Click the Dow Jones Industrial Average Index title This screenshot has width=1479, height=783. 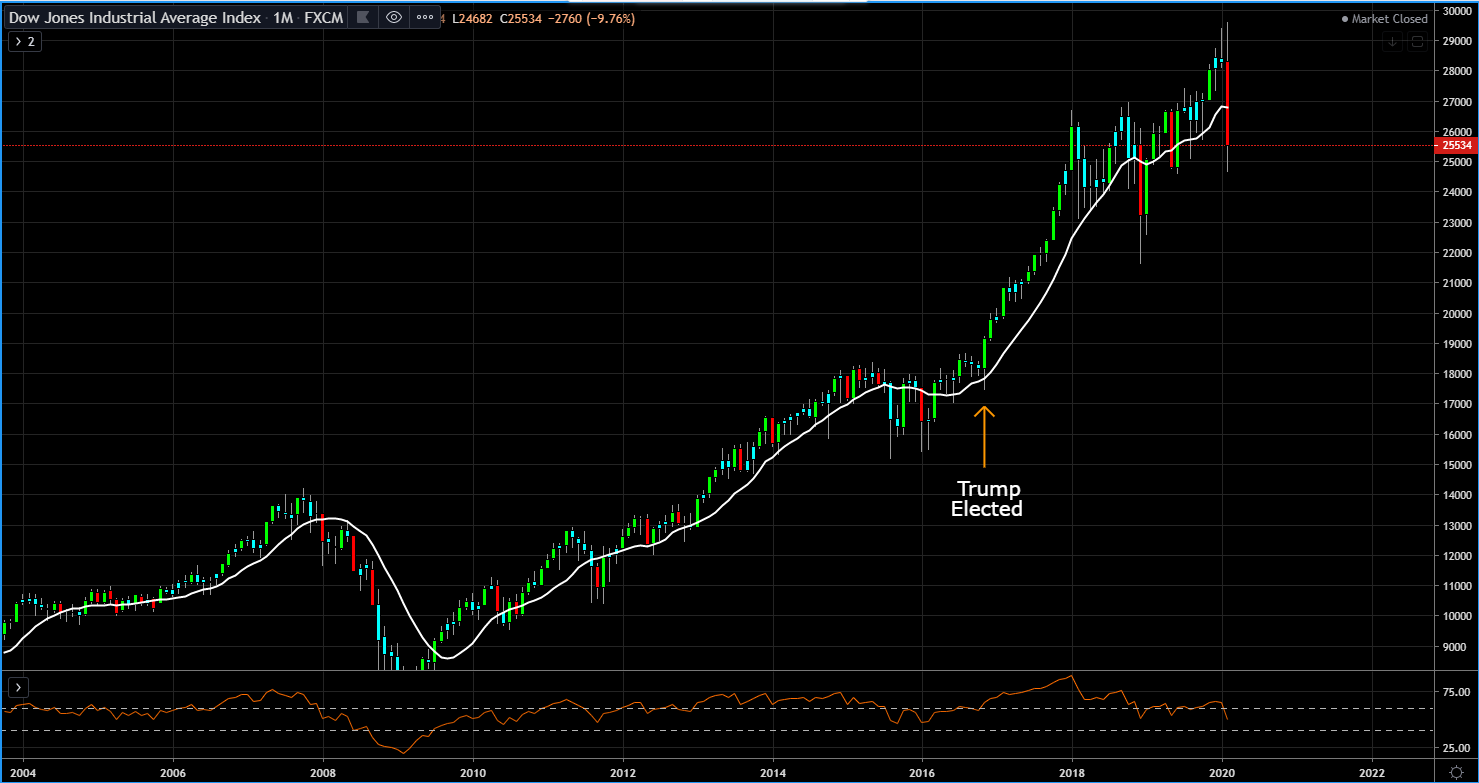click(x=134, y=18)
